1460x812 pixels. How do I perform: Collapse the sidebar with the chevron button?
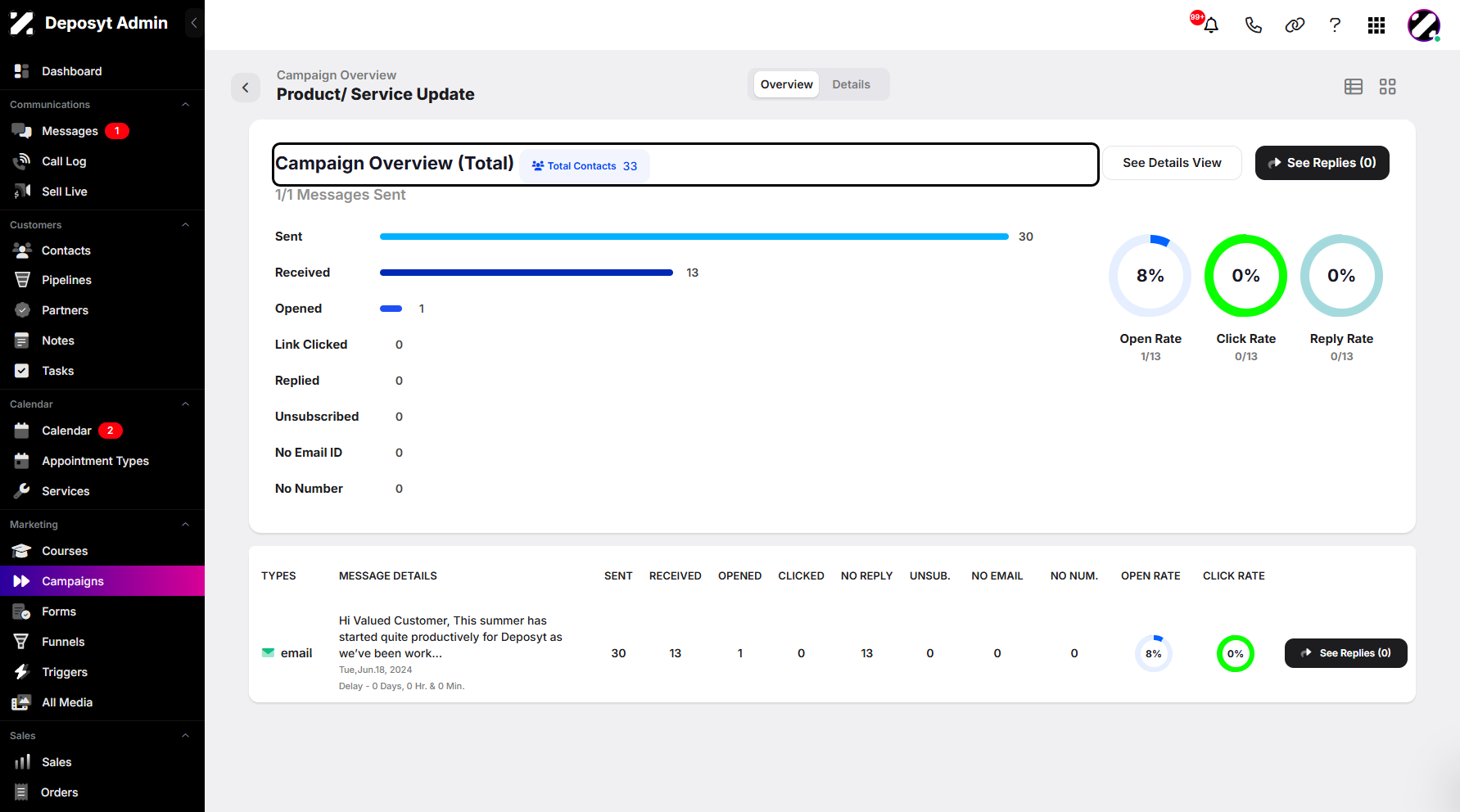(194, 23)
